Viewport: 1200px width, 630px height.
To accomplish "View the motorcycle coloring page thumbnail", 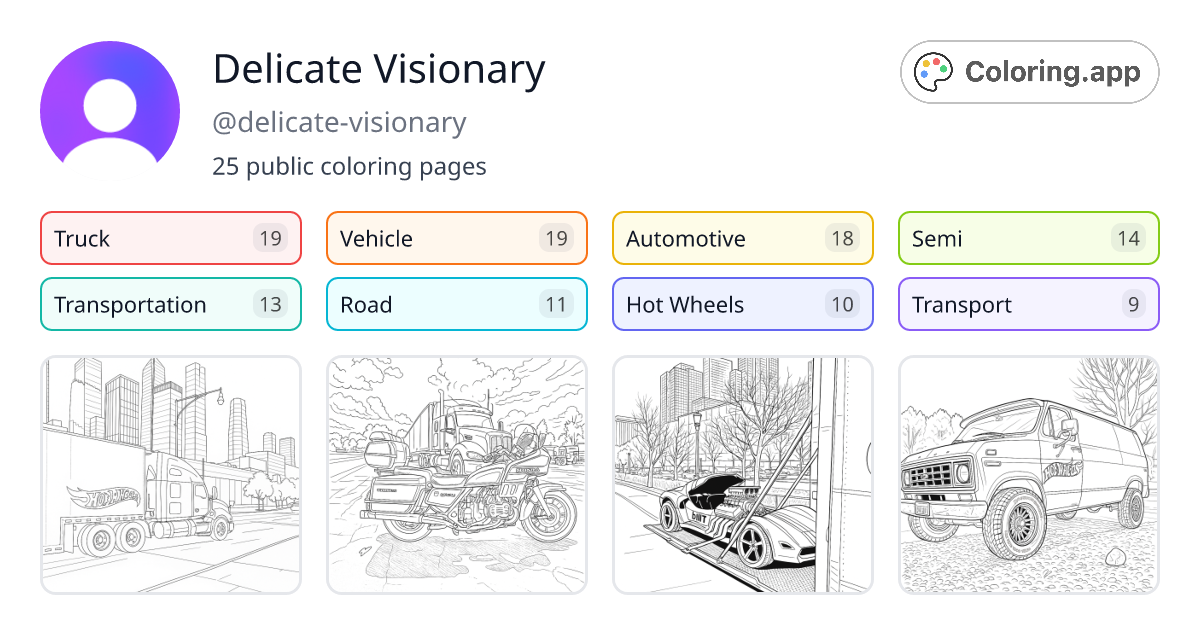I will [x=456, y=475].
